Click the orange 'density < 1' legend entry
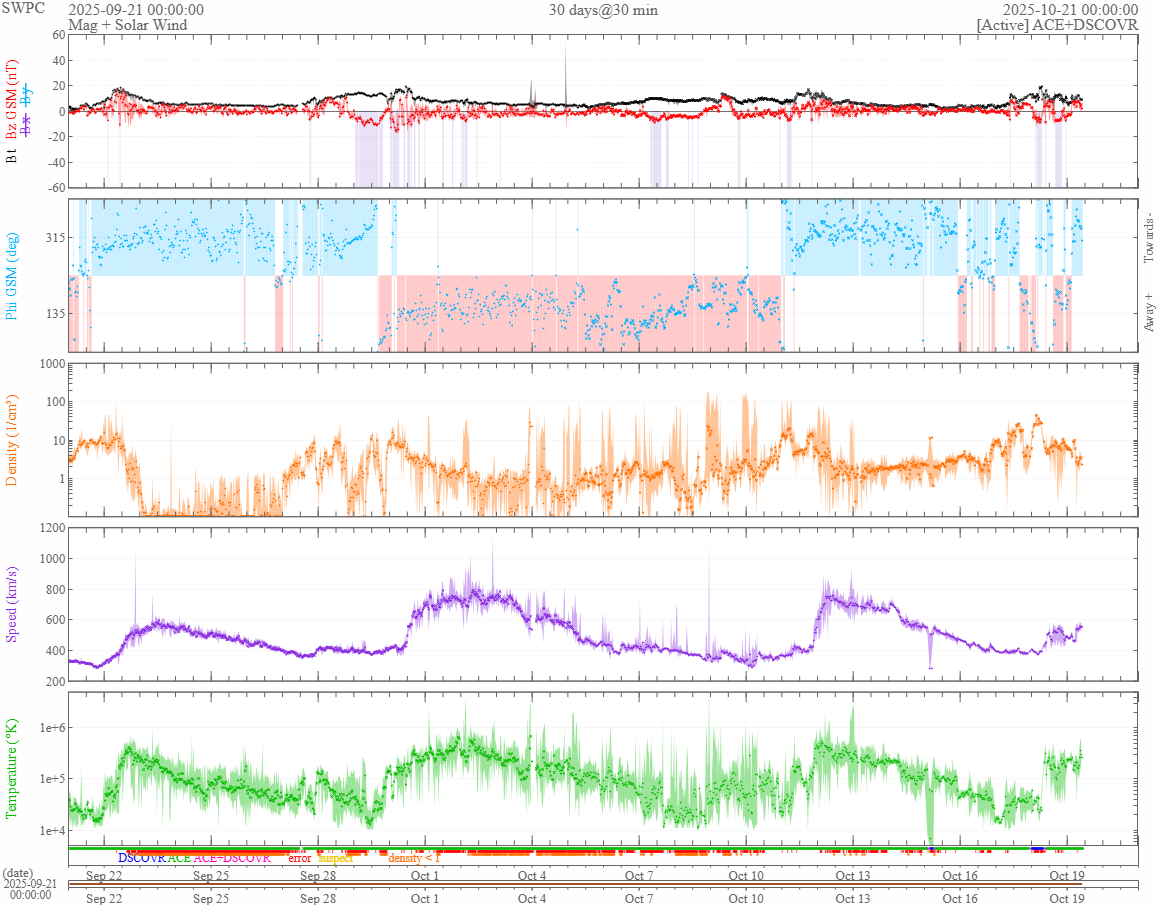 (x=414, y=858)
